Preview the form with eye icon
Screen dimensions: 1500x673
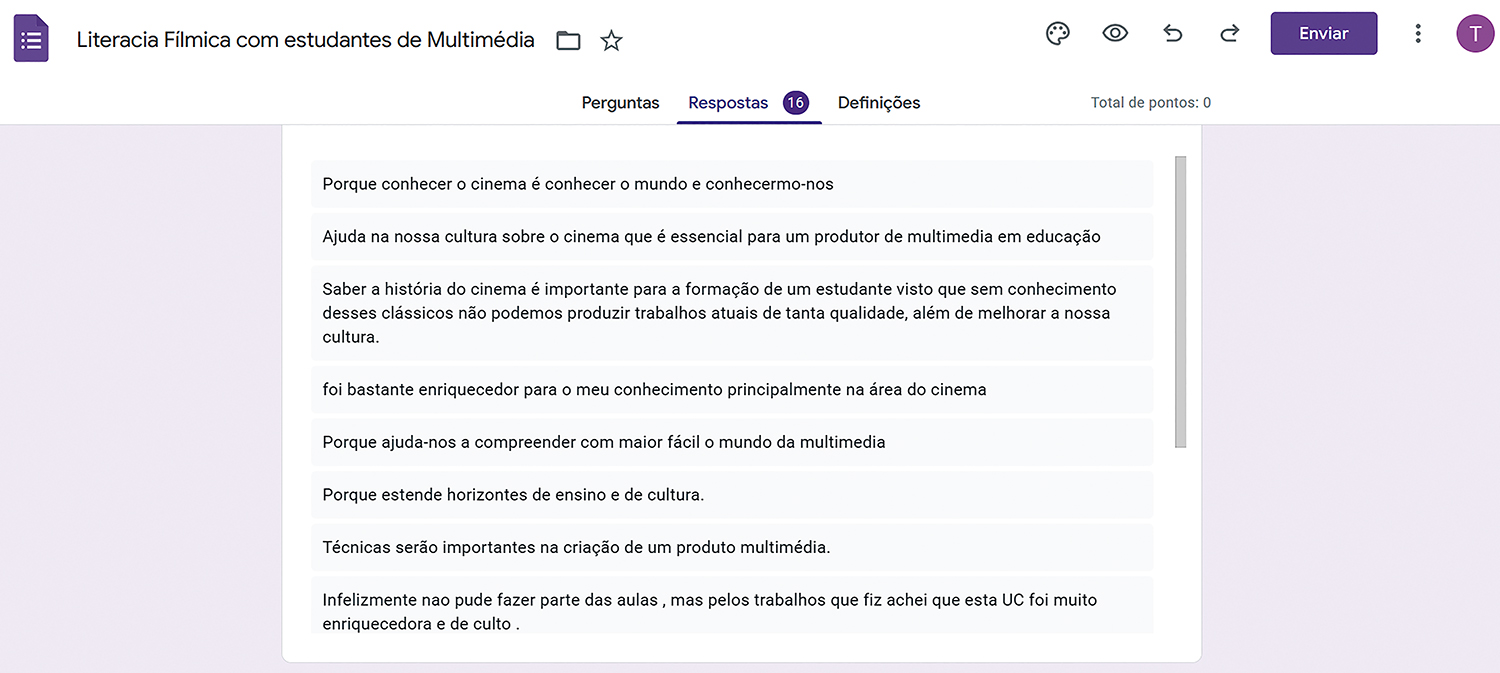(1115, 34)
